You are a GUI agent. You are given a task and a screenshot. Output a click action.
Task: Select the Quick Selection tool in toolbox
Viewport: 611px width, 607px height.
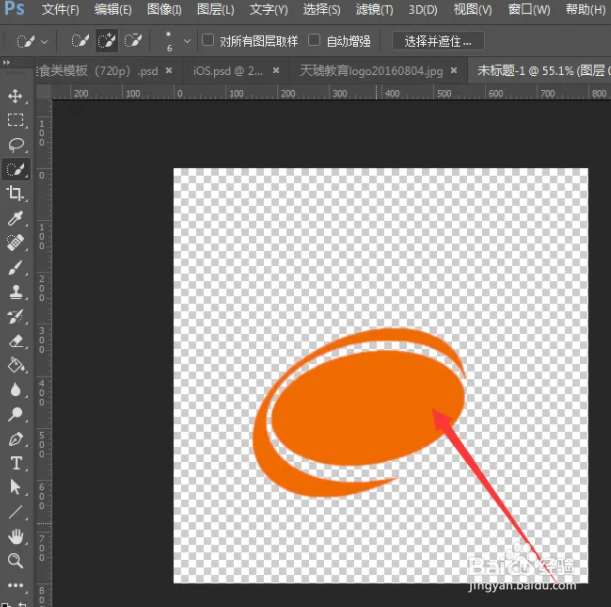tap(15, 169)
